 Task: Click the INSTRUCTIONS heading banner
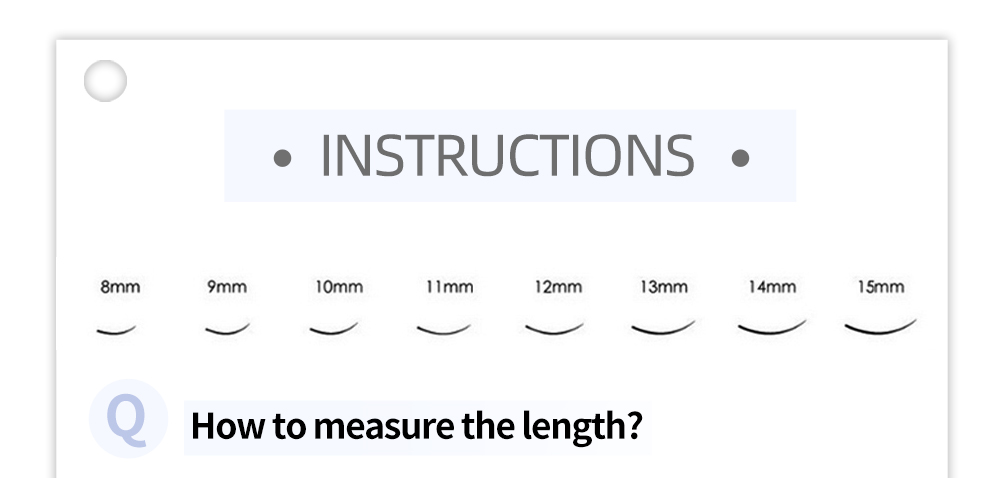(x=510, y=156)
